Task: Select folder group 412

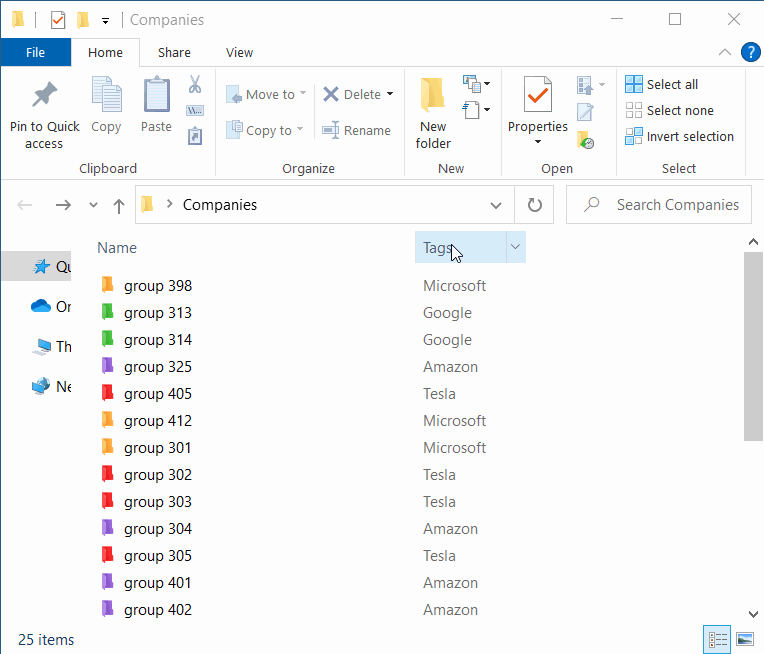Action: click(x=146, y=421)
